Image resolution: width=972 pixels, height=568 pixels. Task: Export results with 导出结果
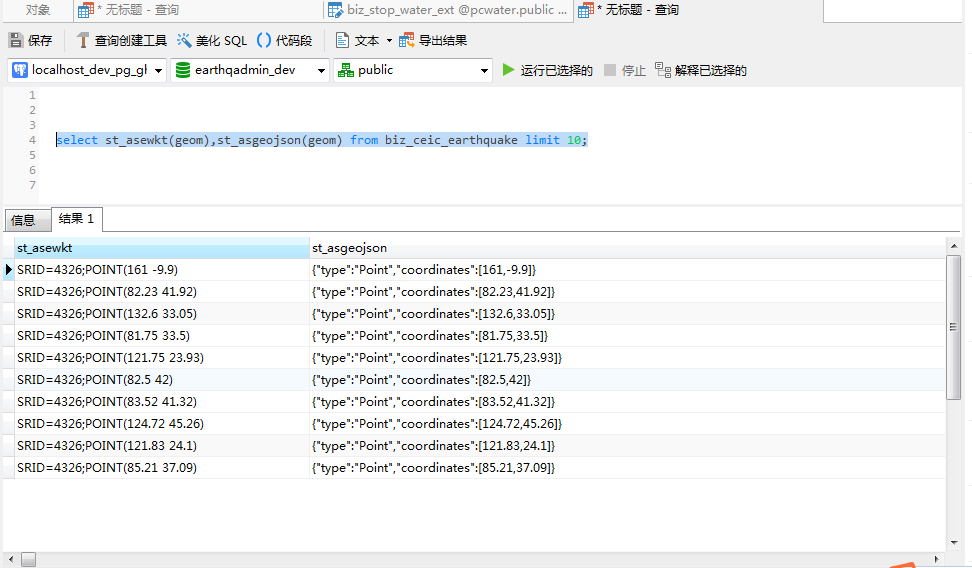coord(433,41)
